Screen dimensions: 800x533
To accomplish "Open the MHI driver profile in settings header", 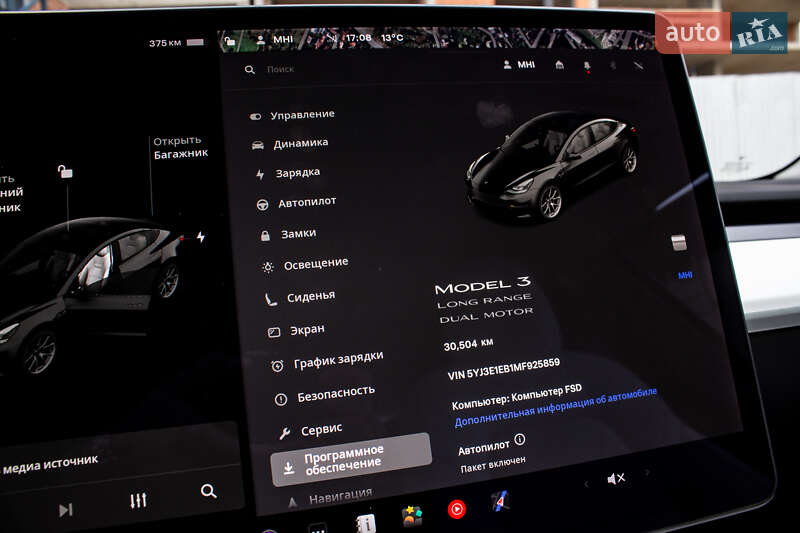I will 519,65.
